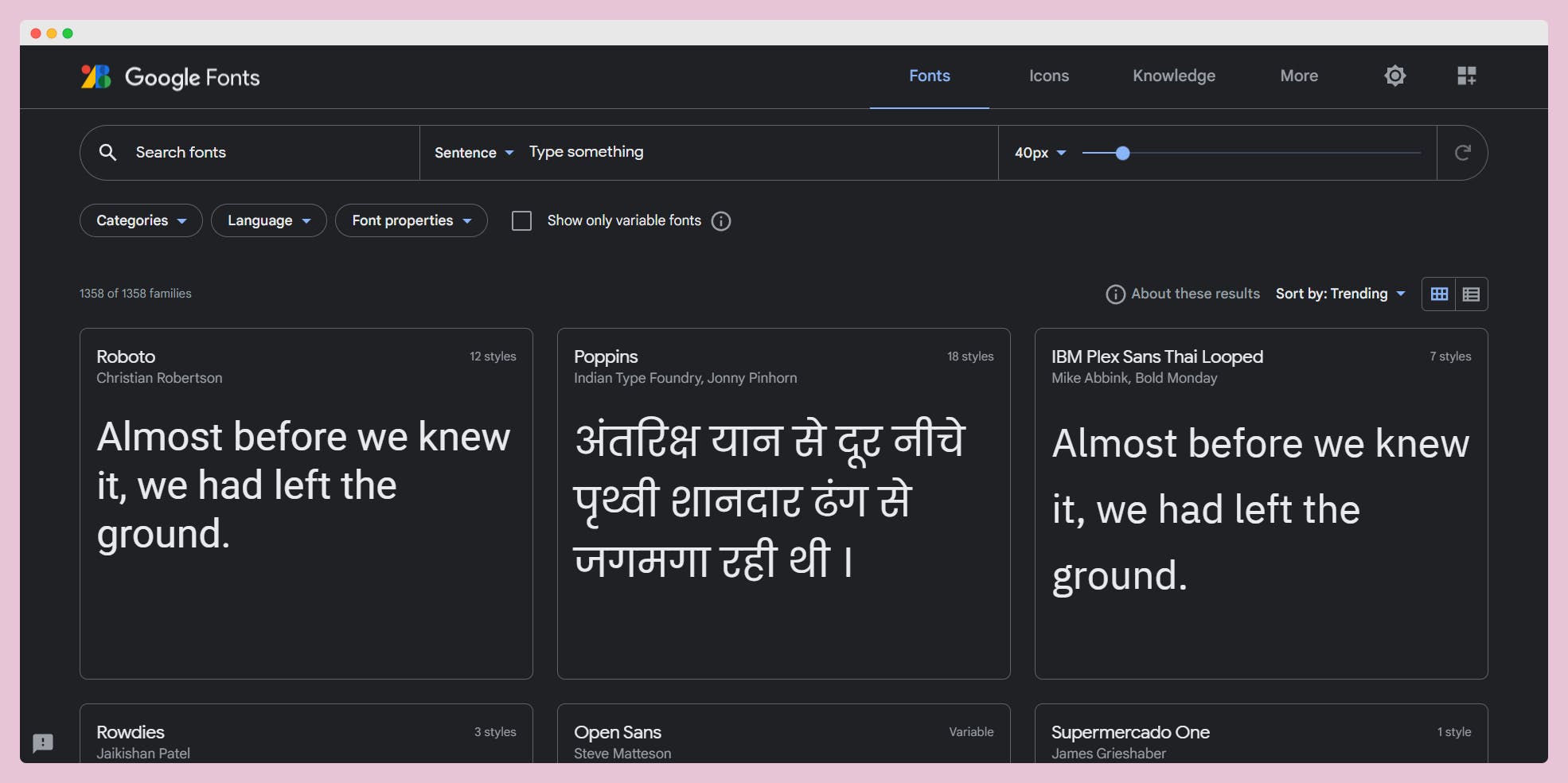This screenshot has width=1568, height=783.
Task: Click '18 styles' on the Poppins card
Action: click(970, 356)
